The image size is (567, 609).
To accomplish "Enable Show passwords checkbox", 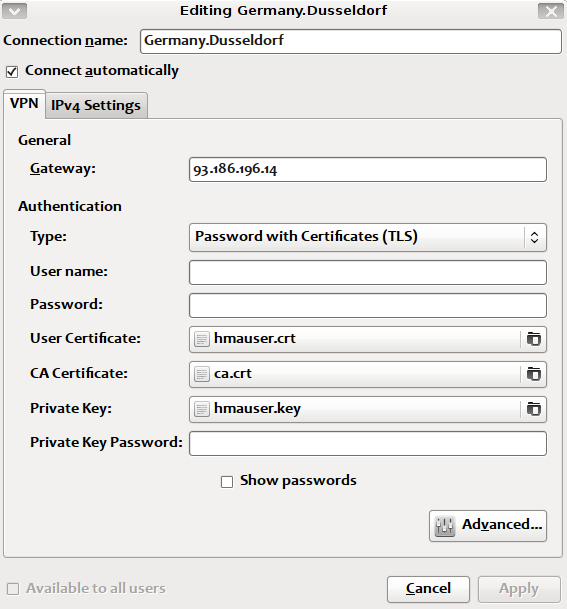I will [227, 482].
